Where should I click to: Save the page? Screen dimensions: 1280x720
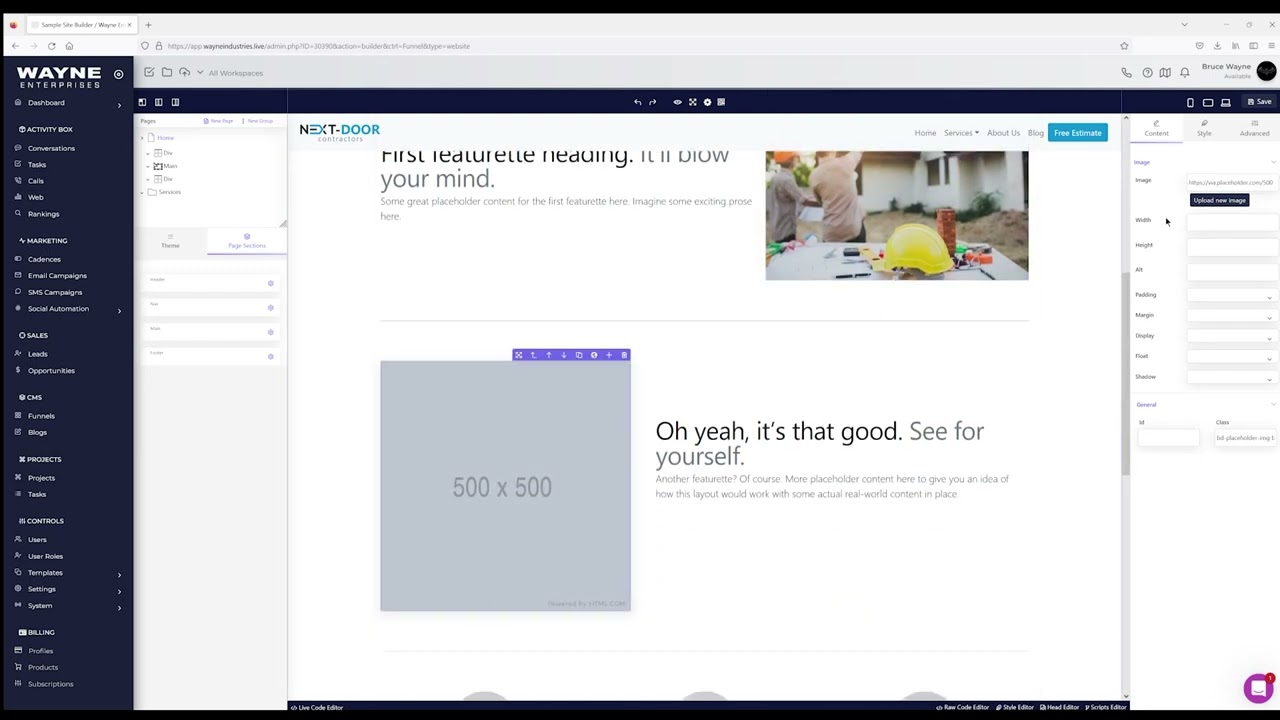pyautogui.click(x=1259, y=102)
